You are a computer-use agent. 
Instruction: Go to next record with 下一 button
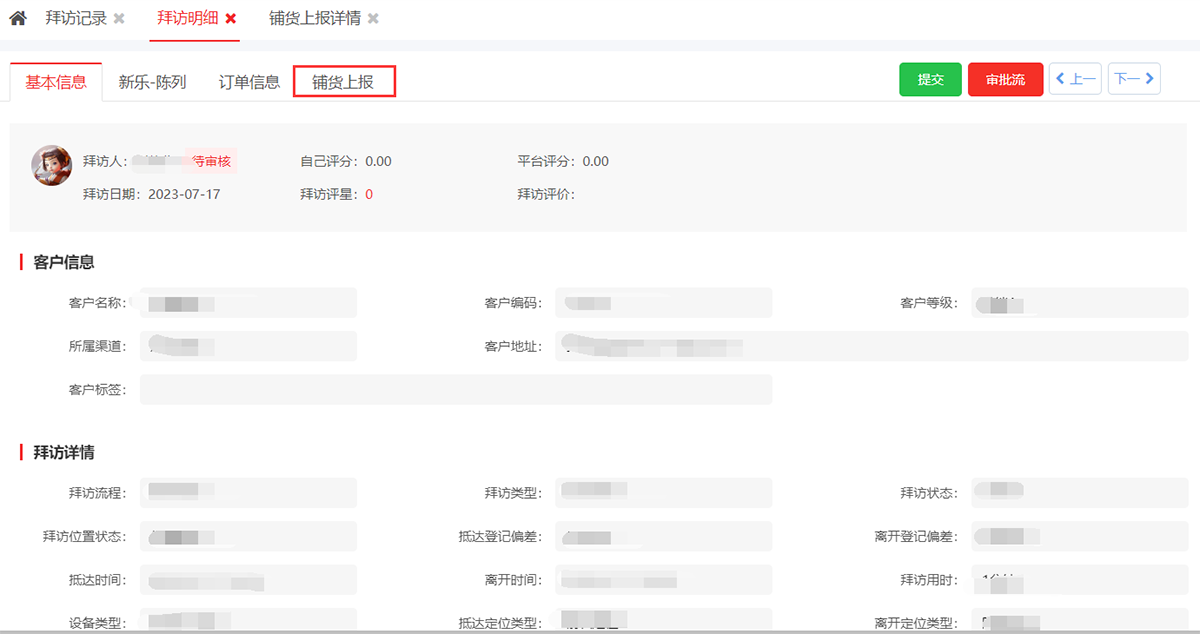(1134, 79)
